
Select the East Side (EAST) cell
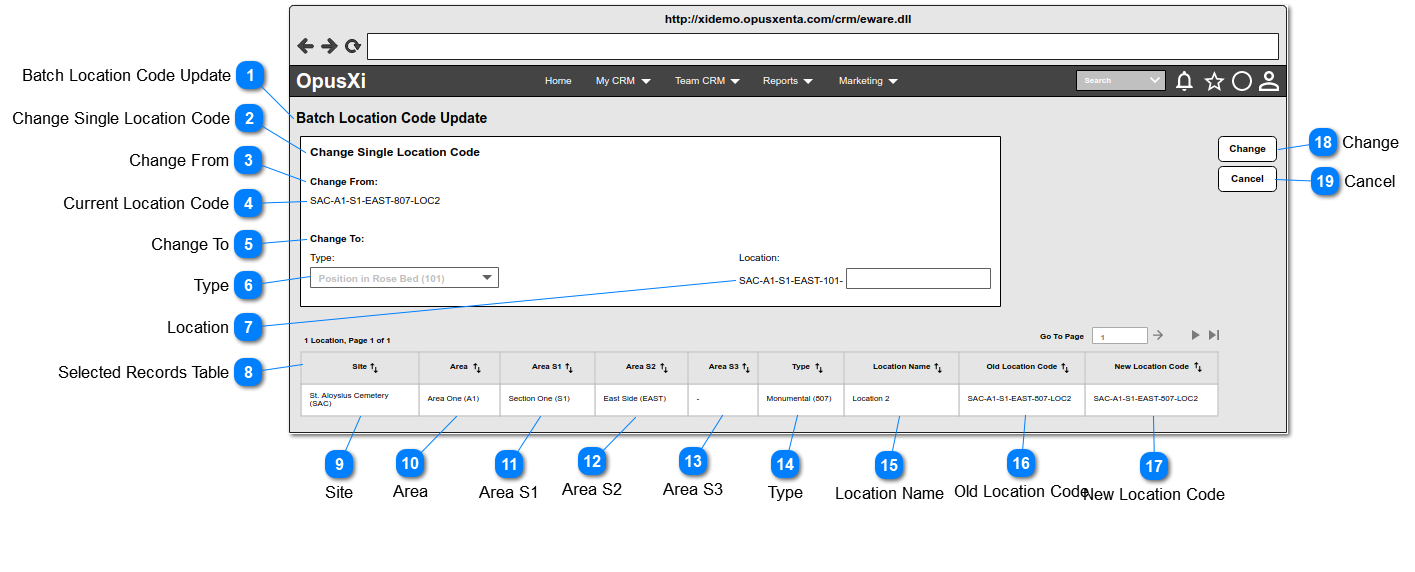pyautogui.click(x=641, y=399)
